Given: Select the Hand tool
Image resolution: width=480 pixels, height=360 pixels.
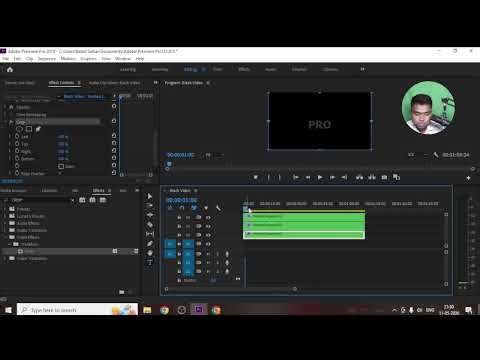Looking at the screenshot, I should click(x=150, y=253).
